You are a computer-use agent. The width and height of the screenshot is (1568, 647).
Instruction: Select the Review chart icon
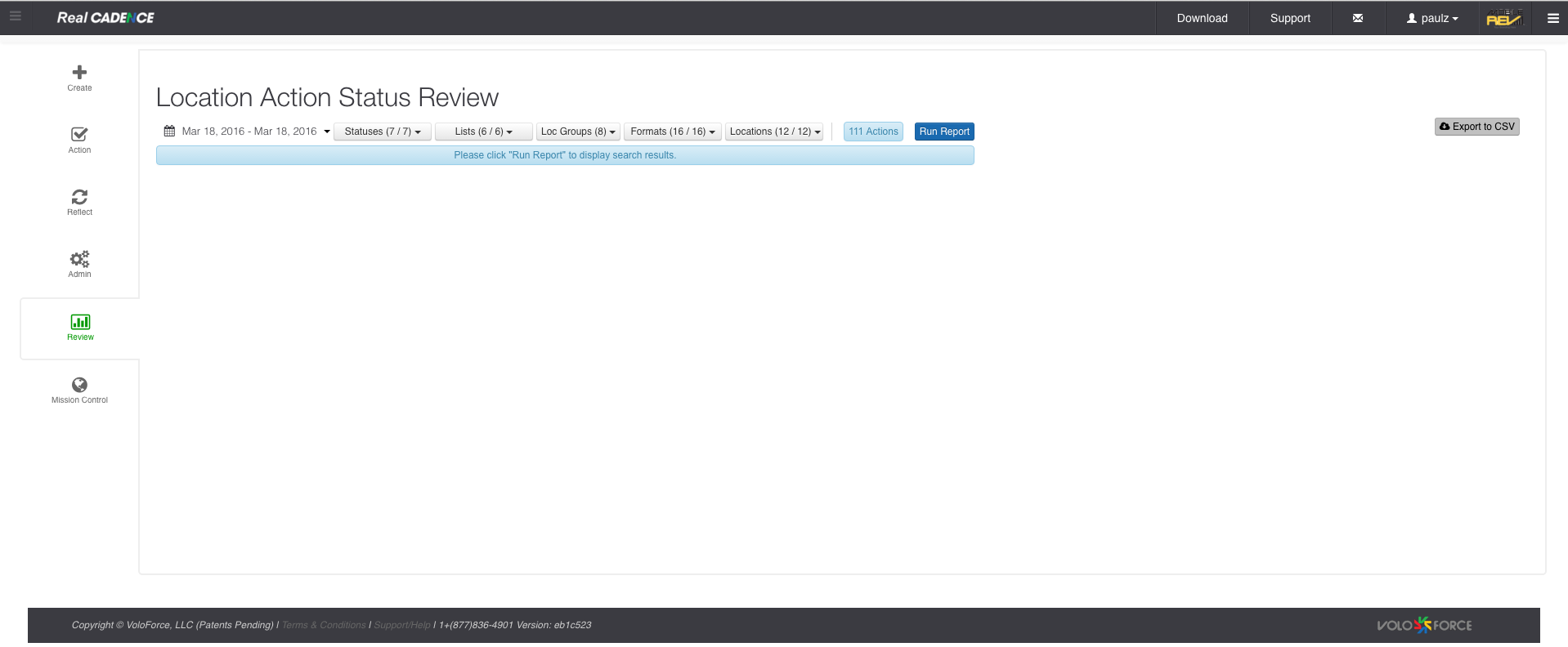[x=80, y=322]
